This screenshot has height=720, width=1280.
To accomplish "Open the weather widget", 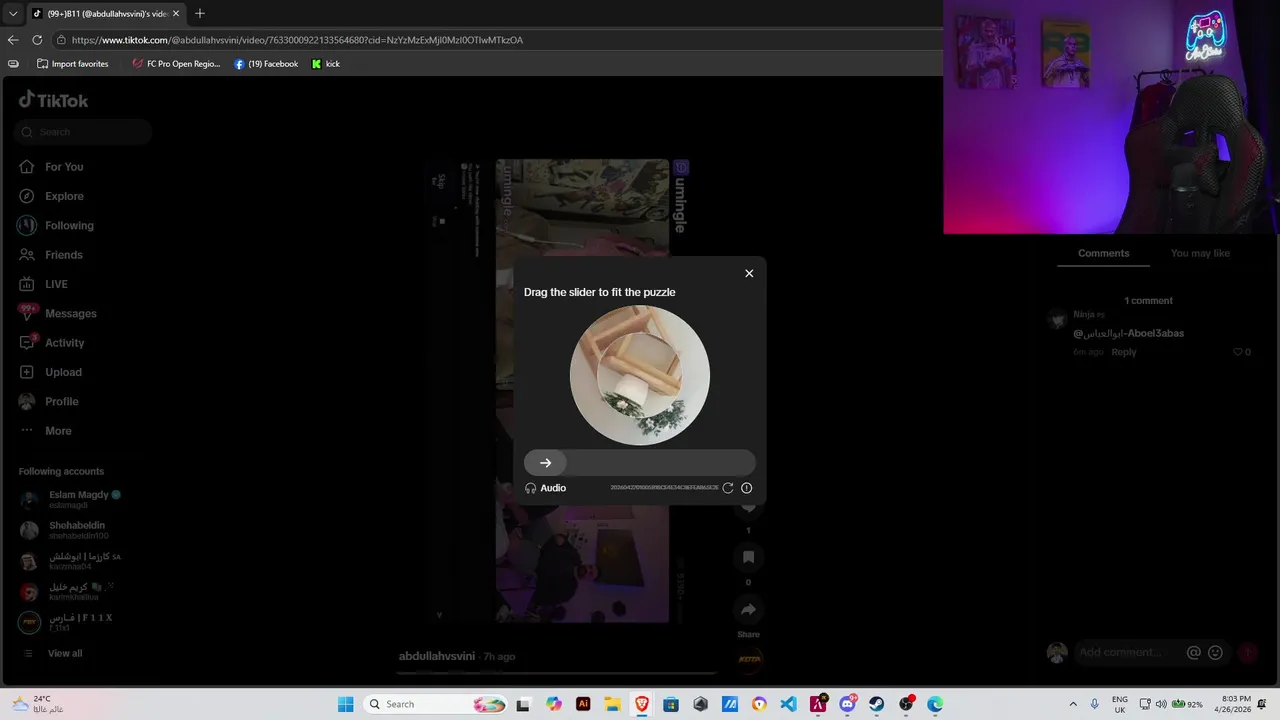I will tap(38, 704).
